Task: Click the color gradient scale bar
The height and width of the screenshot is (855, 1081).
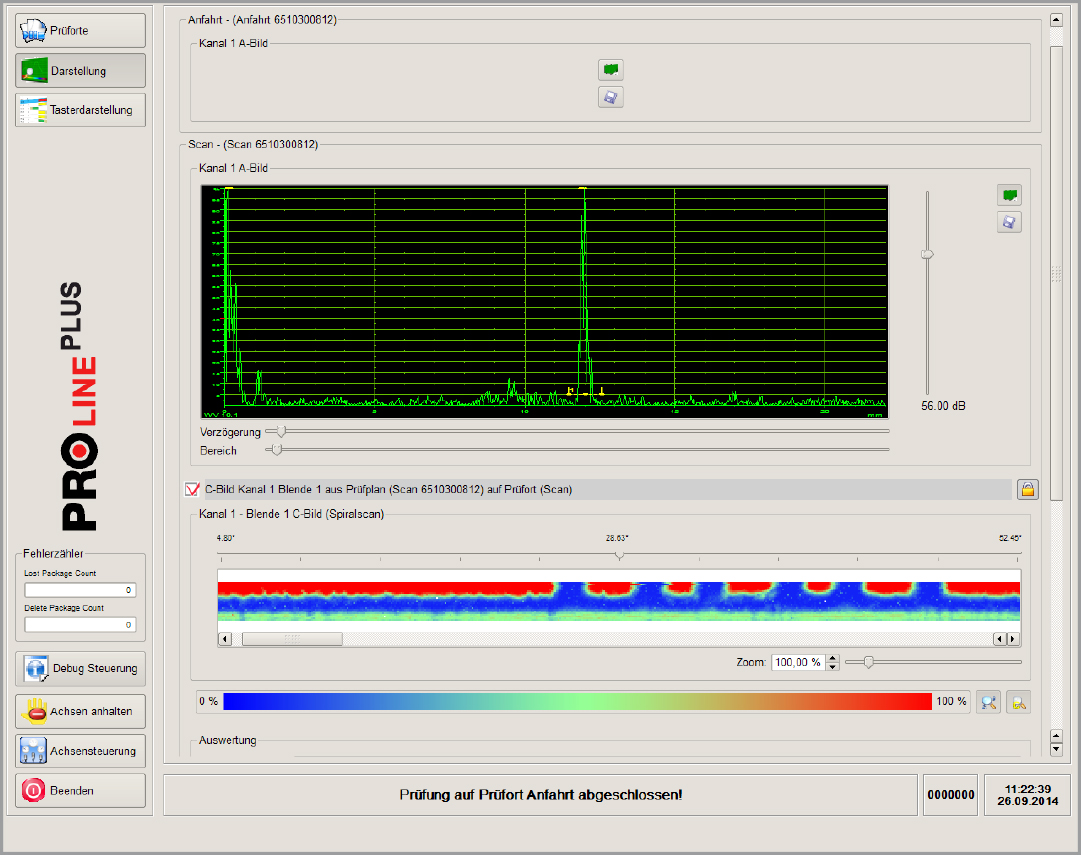Action: 578,701
